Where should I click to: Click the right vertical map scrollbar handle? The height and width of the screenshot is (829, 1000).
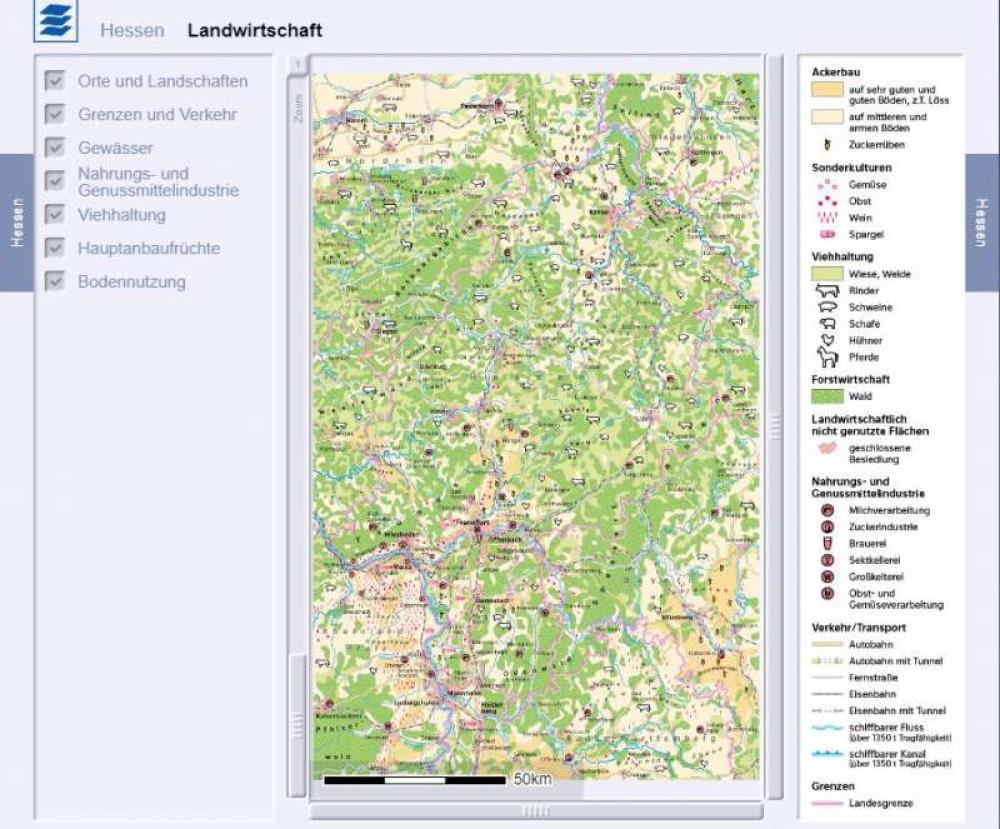[x=775, y=427]
